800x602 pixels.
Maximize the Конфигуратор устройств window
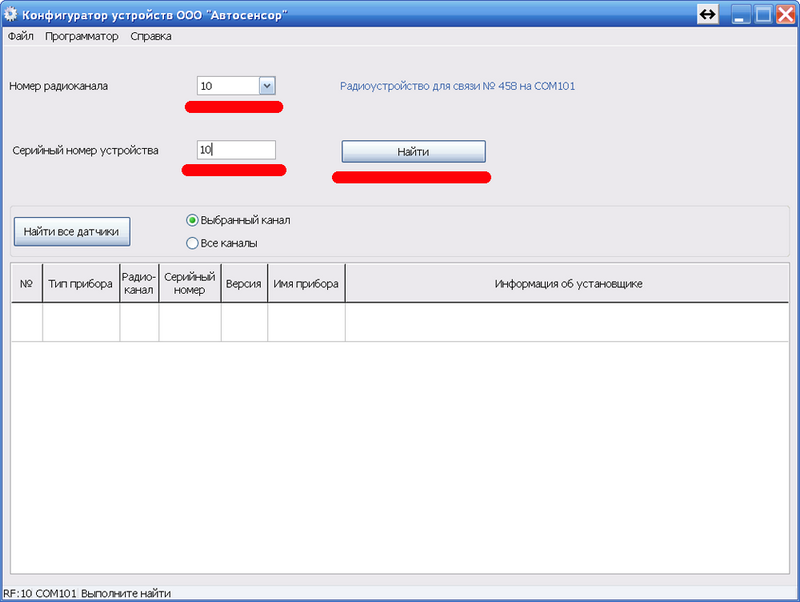click(763, 14)
